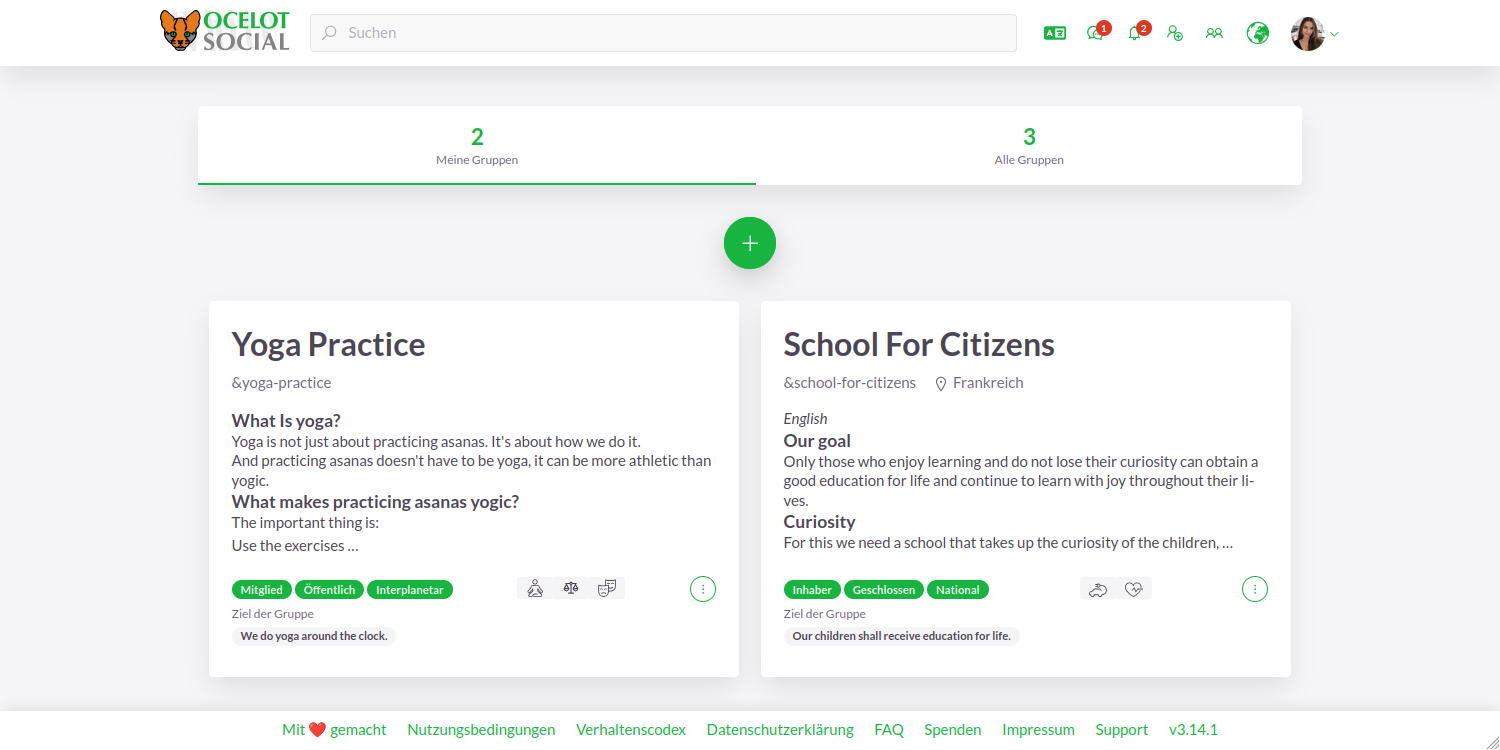Open the Nutzungsbedingungen footer link
The height and width of the screenshot is (750, 1500).
point(481,730)
